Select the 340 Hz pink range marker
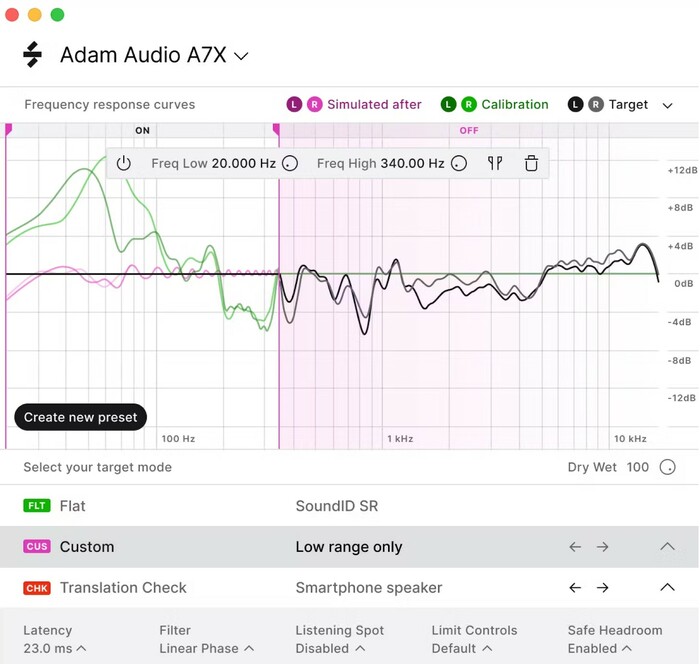 pos(277,130)
